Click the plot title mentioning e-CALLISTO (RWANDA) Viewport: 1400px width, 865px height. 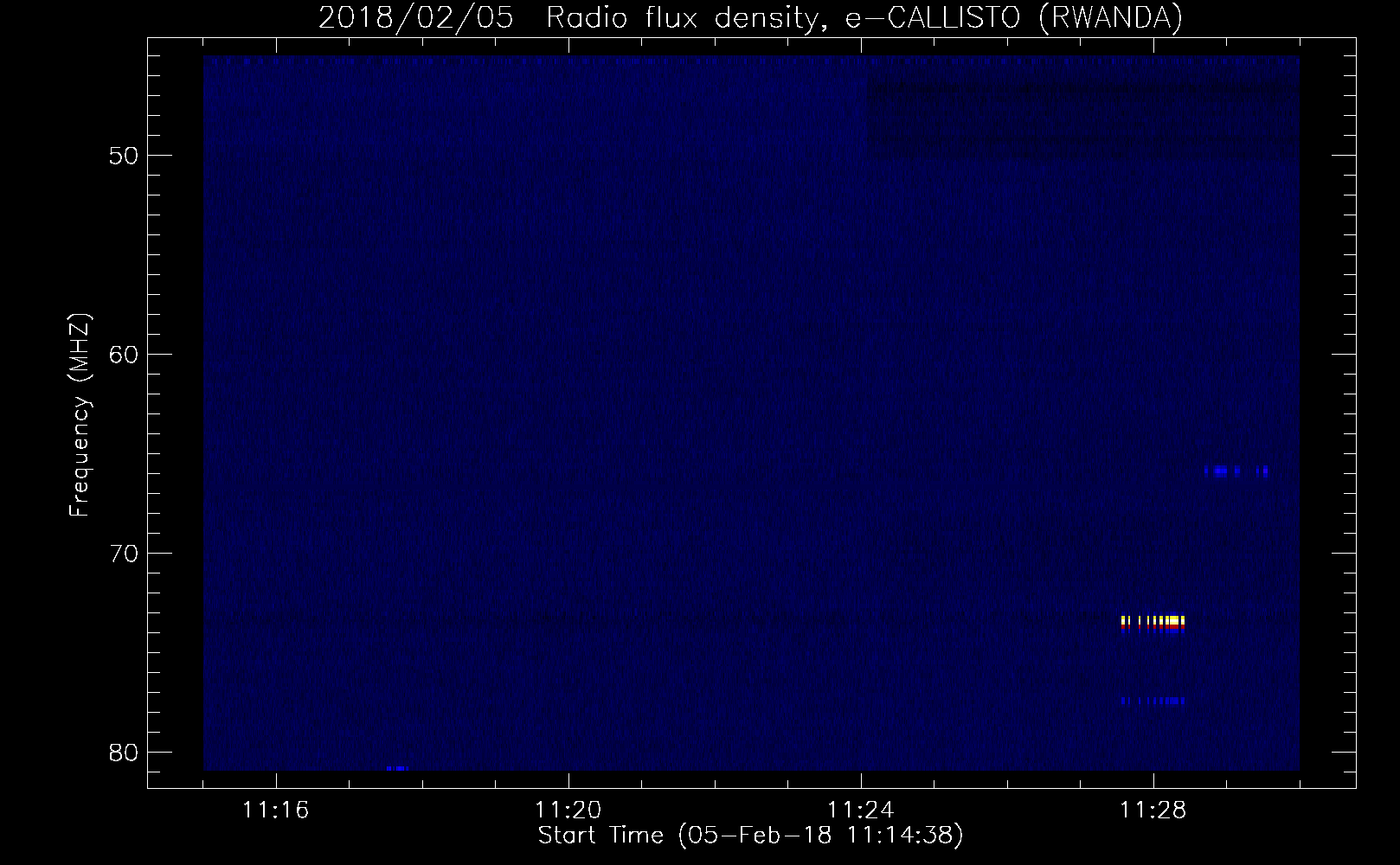click(750, 17)
